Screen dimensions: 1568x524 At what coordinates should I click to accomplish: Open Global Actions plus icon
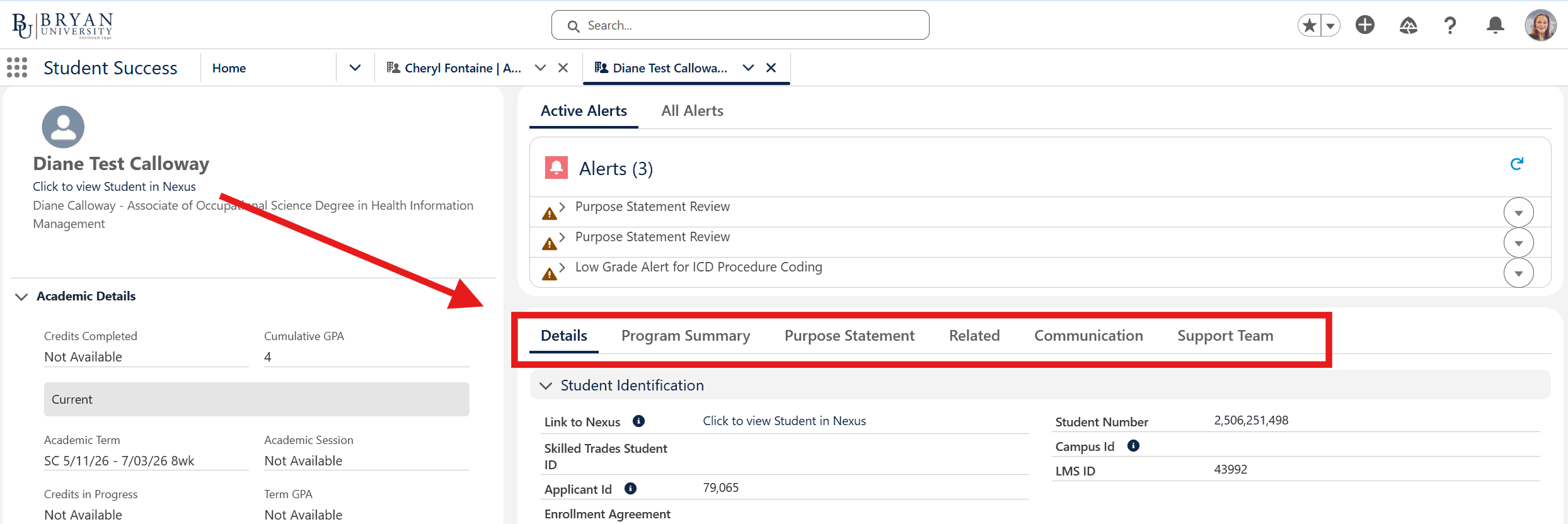pyautogui.click(x=1365, y=25)
